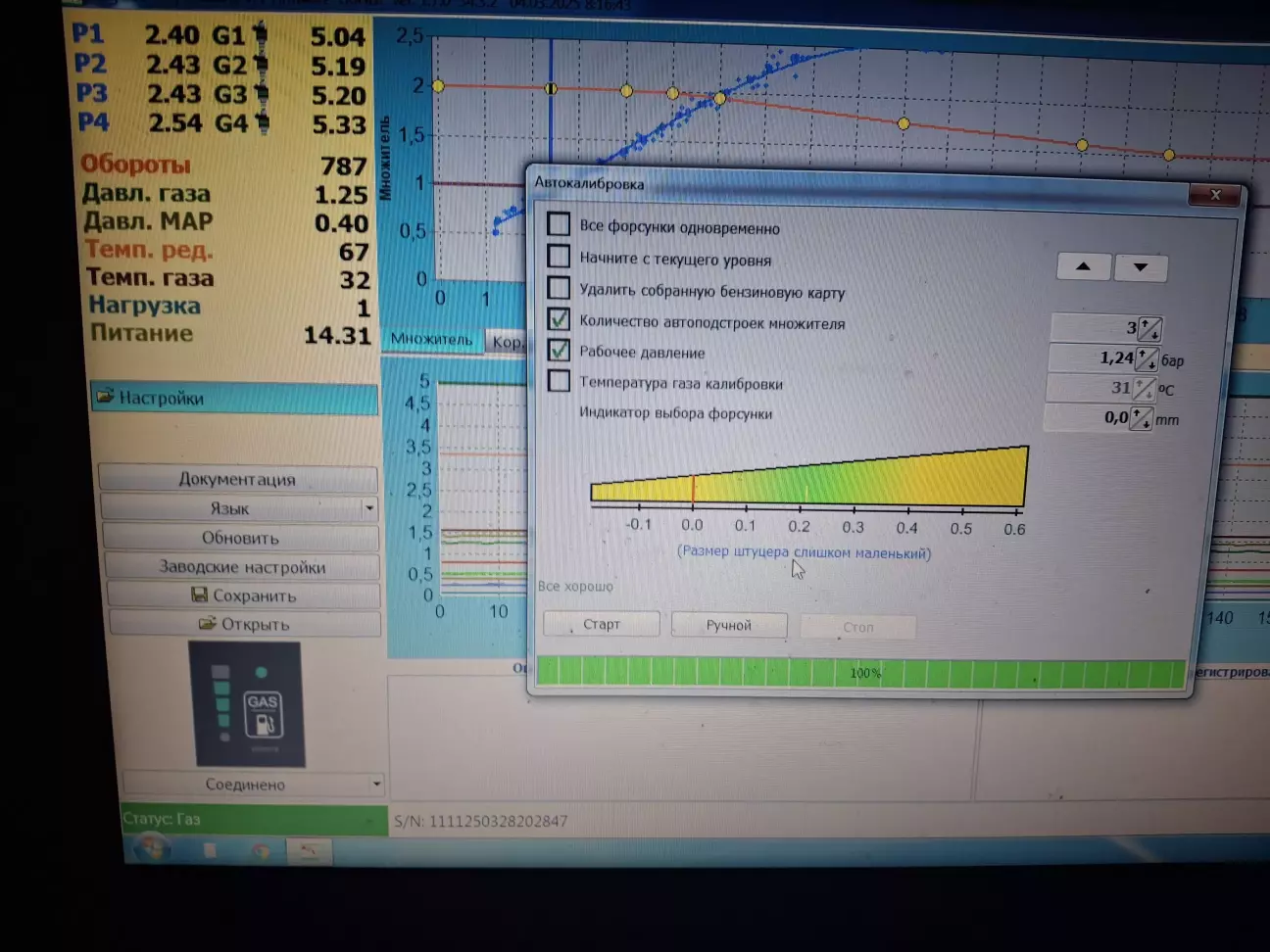
Task: Click the nozzle size indicator gauge
Action: click(x=808, y=478)
